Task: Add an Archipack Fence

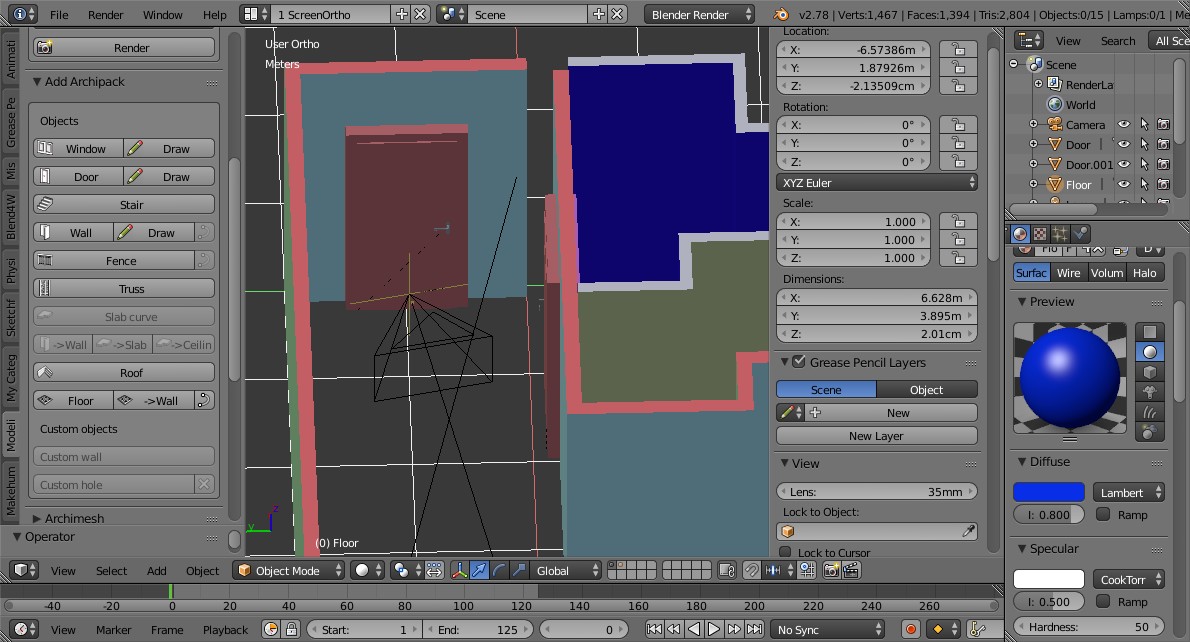Action: pos(114,261)
